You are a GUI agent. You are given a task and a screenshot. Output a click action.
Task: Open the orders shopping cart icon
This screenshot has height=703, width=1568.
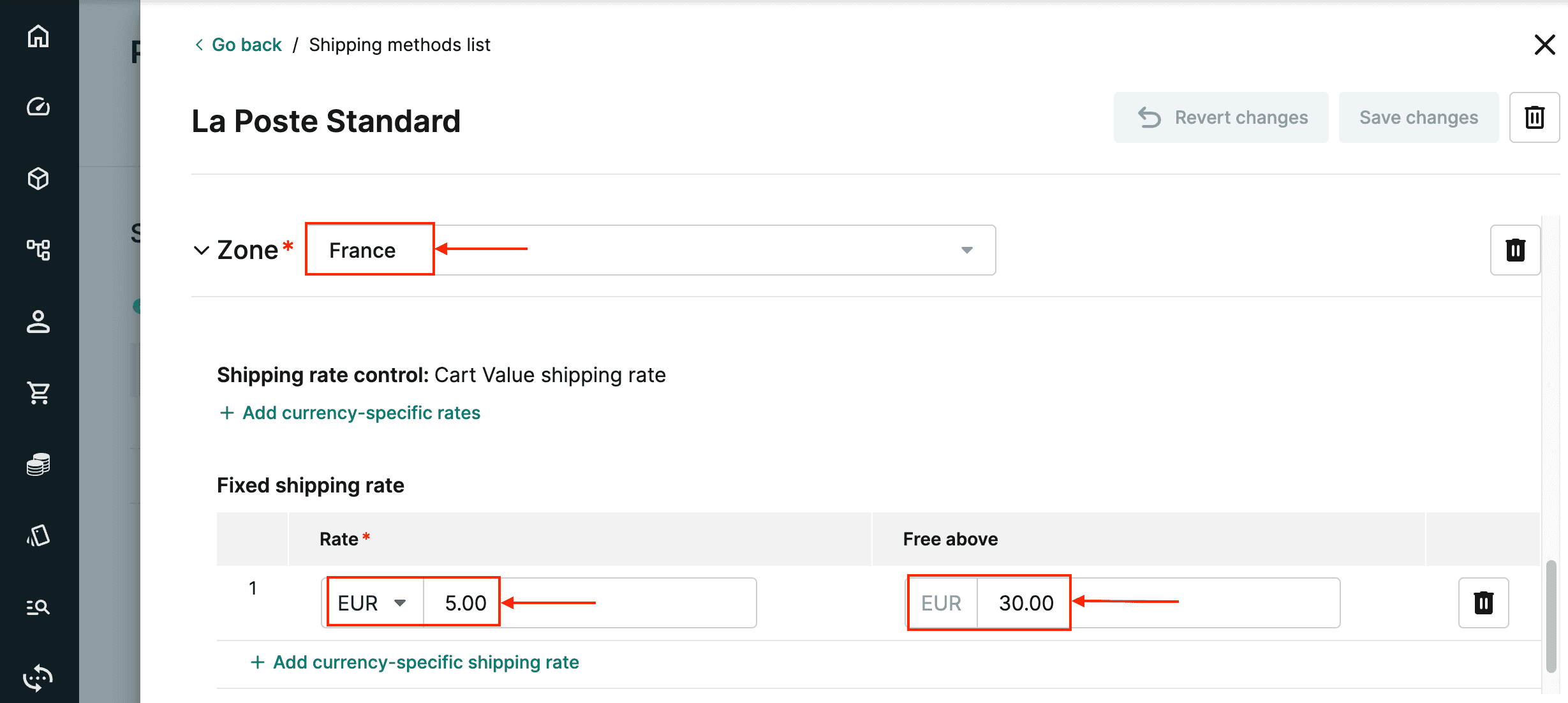[38, 392]
